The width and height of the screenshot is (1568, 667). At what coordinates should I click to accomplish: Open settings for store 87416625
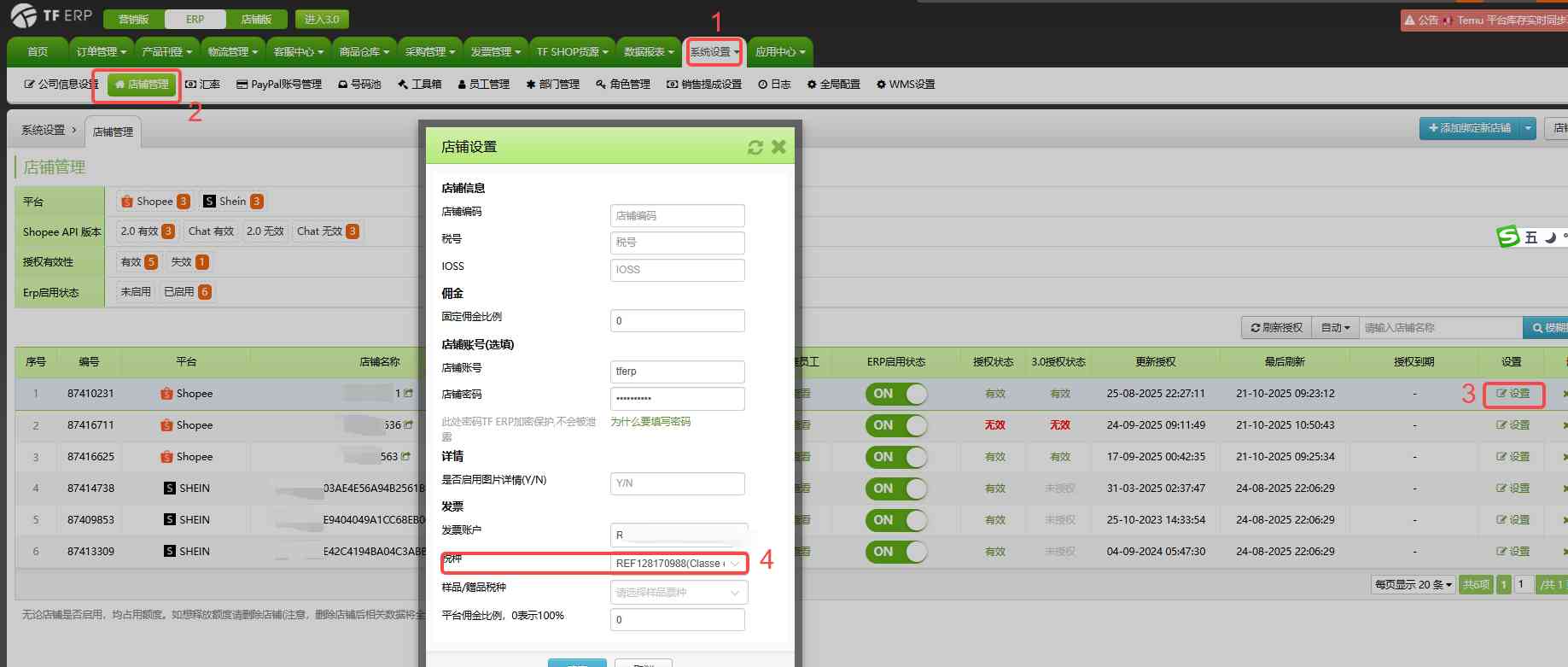click(x=1513, y=457)
